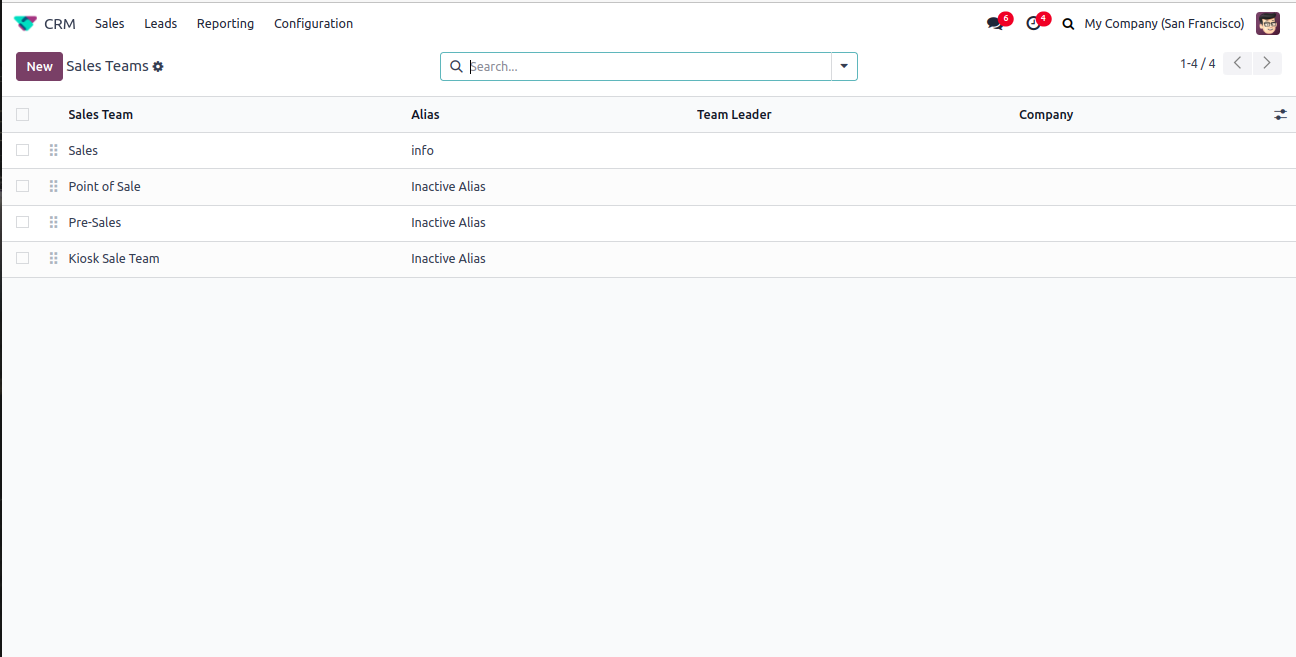
Task: Open the Sales Teams gear actions menu
Action: click(x=158, y=67)
